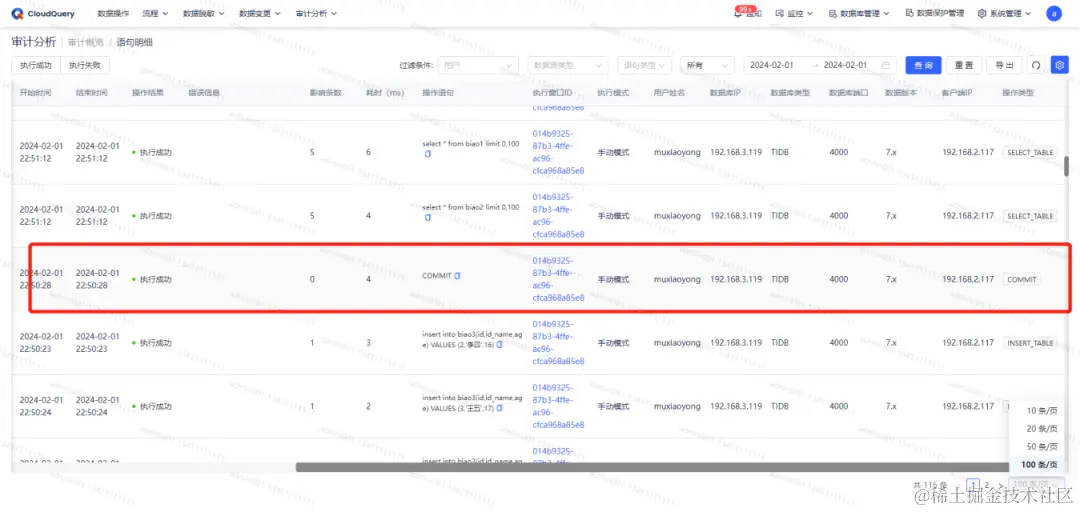Click copy icon after VALUES (3,'王五',17)
This screenshot has height=512, width=1080.
tap(499, 408)
